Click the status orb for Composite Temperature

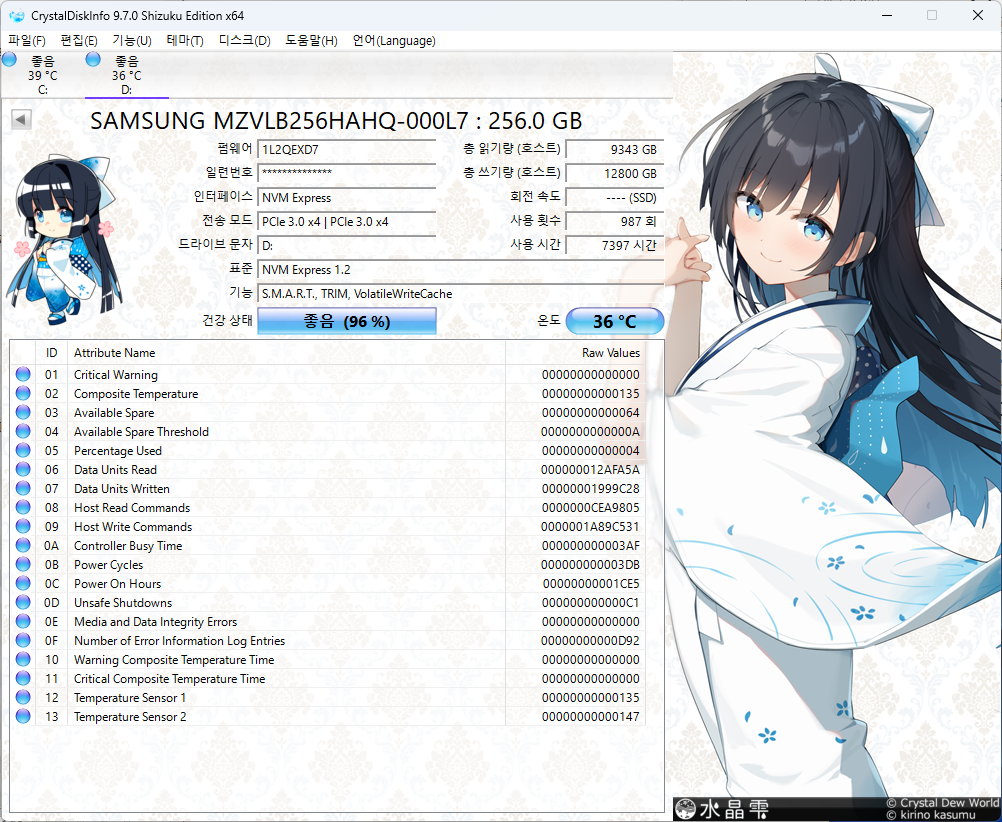coord(23,393)
